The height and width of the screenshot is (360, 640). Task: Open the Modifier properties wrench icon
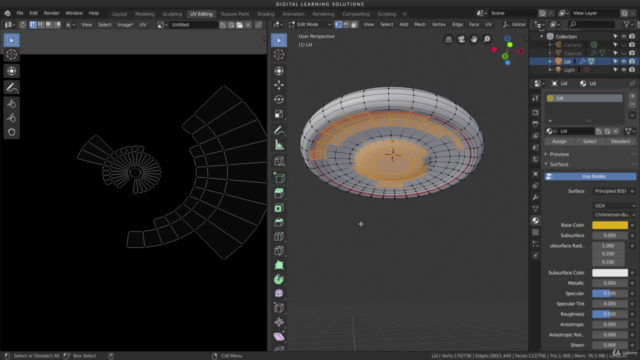536,197
